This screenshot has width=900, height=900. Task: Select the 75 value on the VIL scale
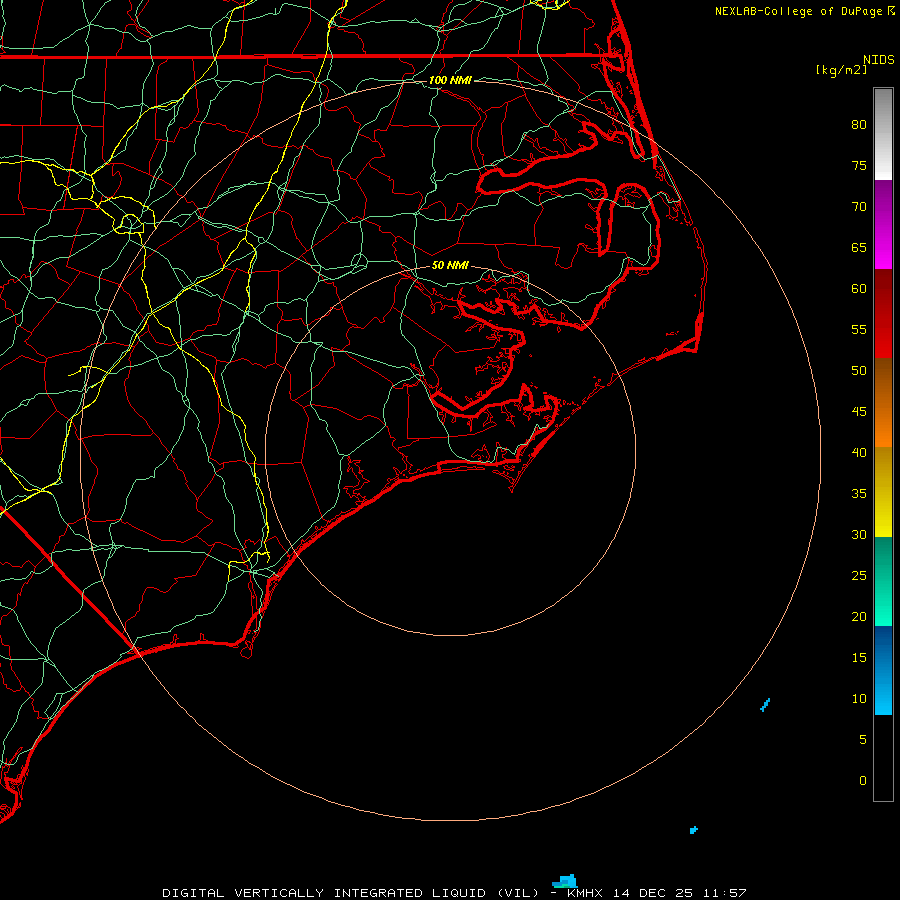(859, 165)
